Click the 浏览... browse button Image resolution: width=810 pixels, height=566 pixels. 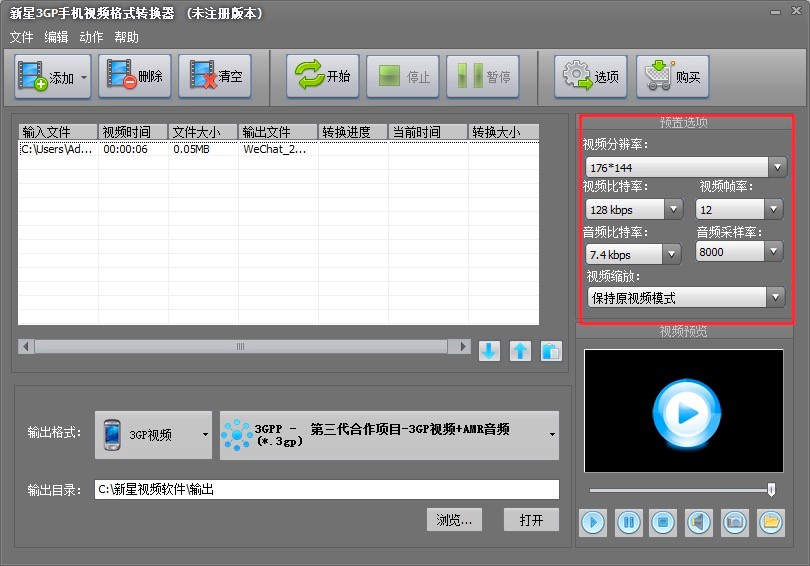[454, 520]
